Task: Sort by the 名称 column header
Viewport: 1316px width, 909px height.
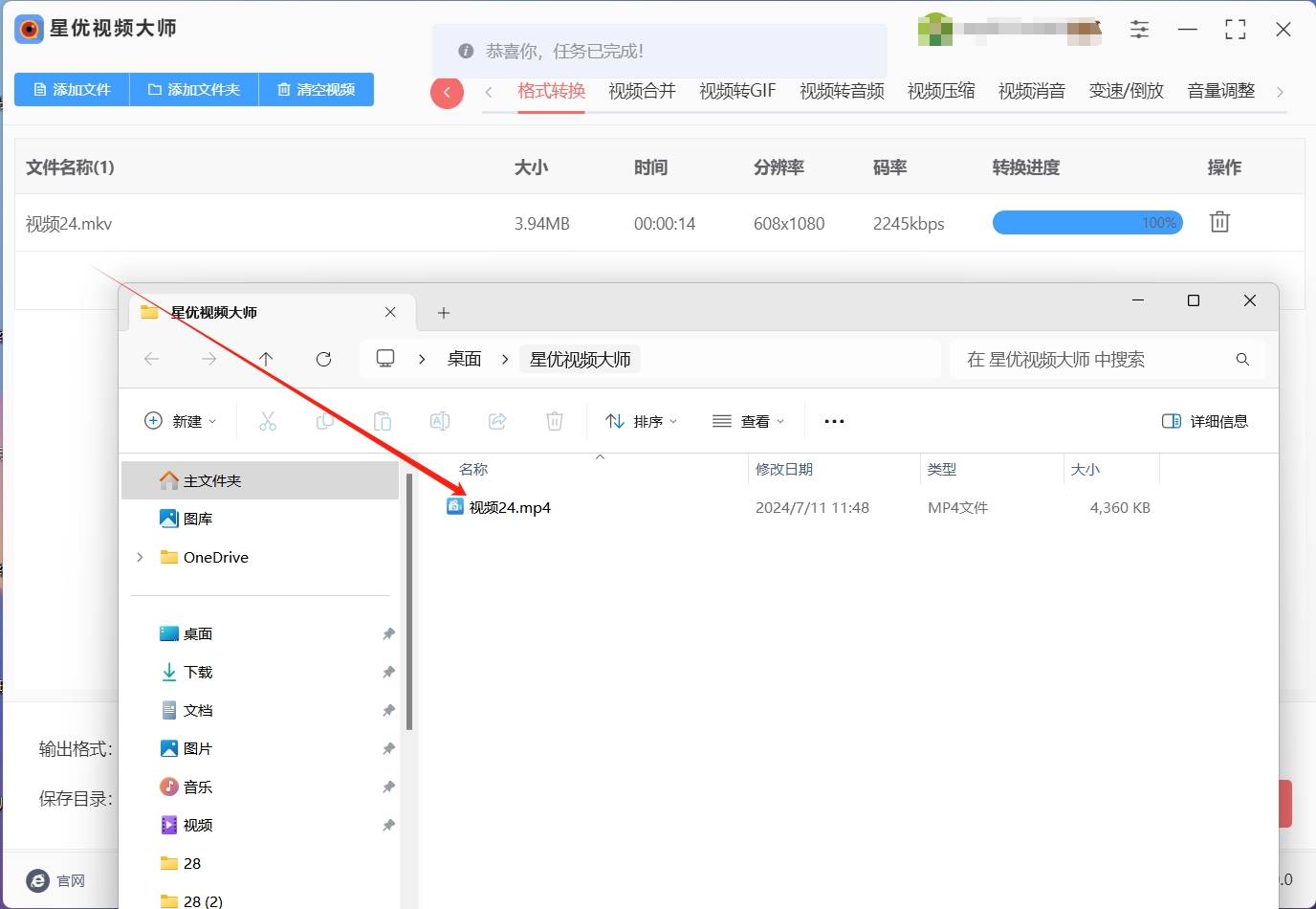Action: pos(473,469)
